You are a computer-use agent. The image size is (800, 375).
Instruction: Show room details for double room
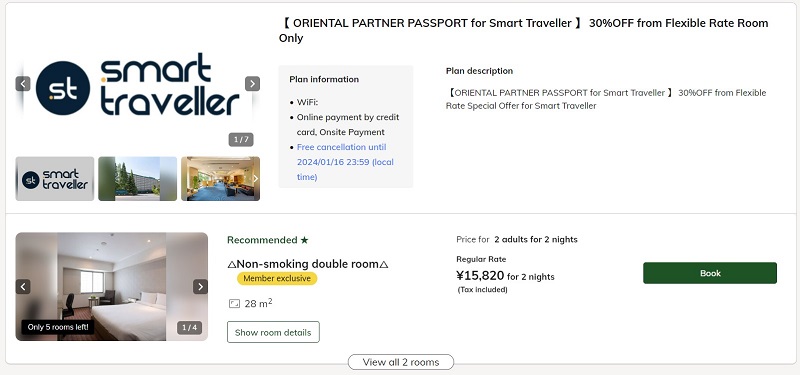click(273, 332)
